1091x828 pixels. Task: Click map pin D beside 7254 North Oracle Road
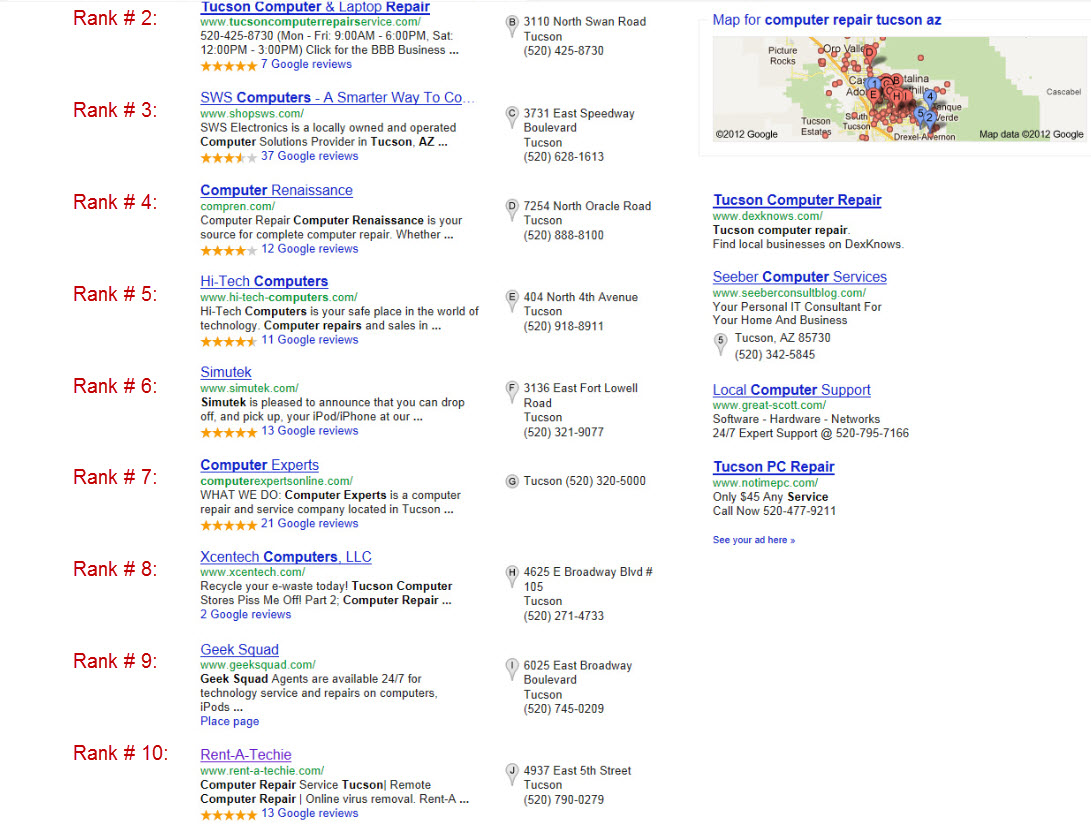click(x=512, y=209)
